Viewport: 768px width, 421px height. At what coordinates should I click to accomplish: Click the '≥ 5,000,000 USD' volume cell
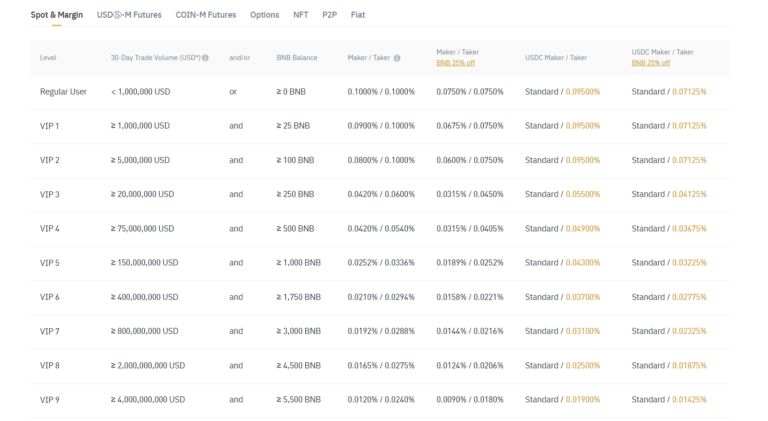141,160
